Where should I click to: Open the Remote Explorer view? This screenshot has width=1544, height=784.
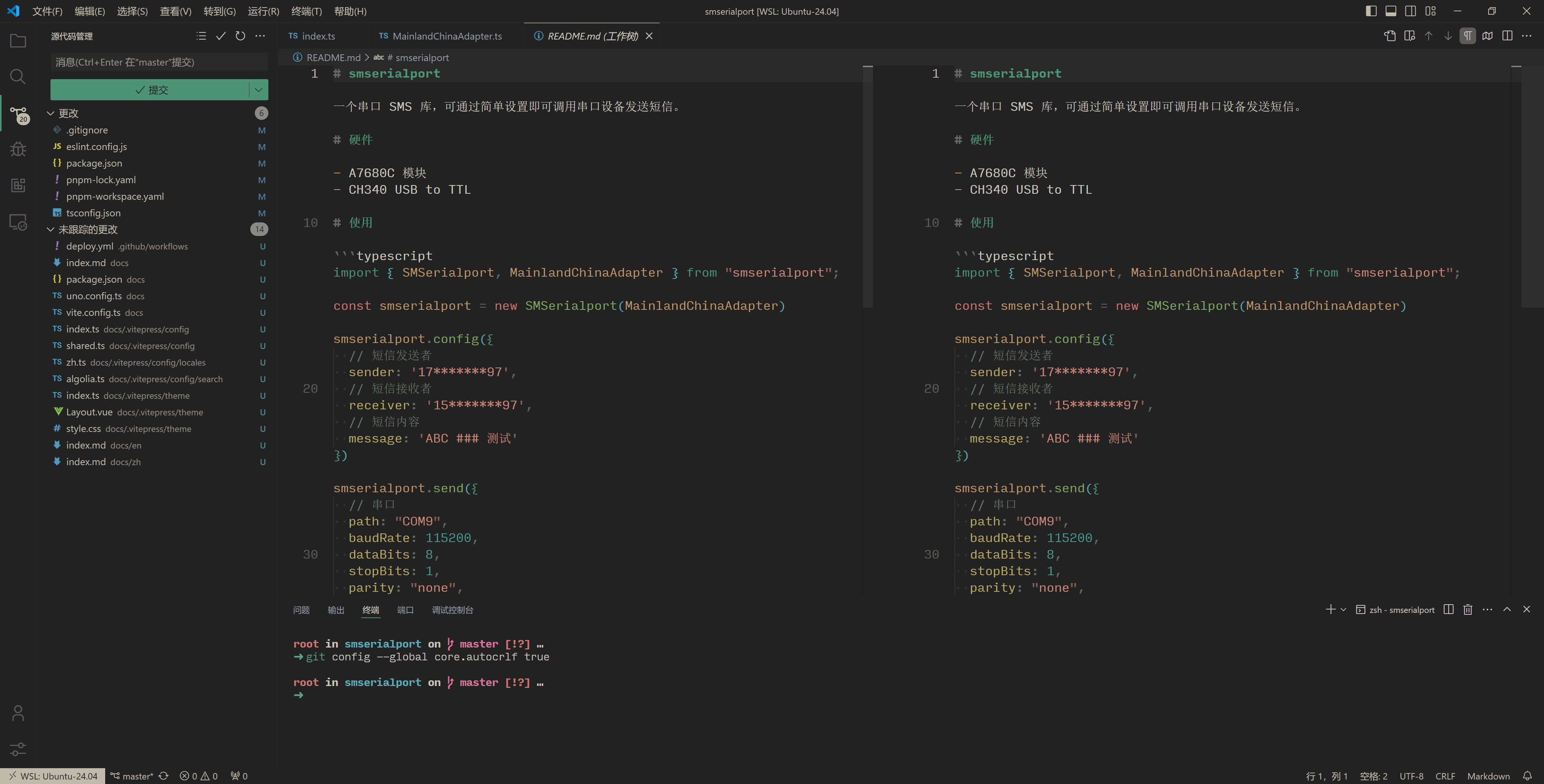tap(18, 222)
